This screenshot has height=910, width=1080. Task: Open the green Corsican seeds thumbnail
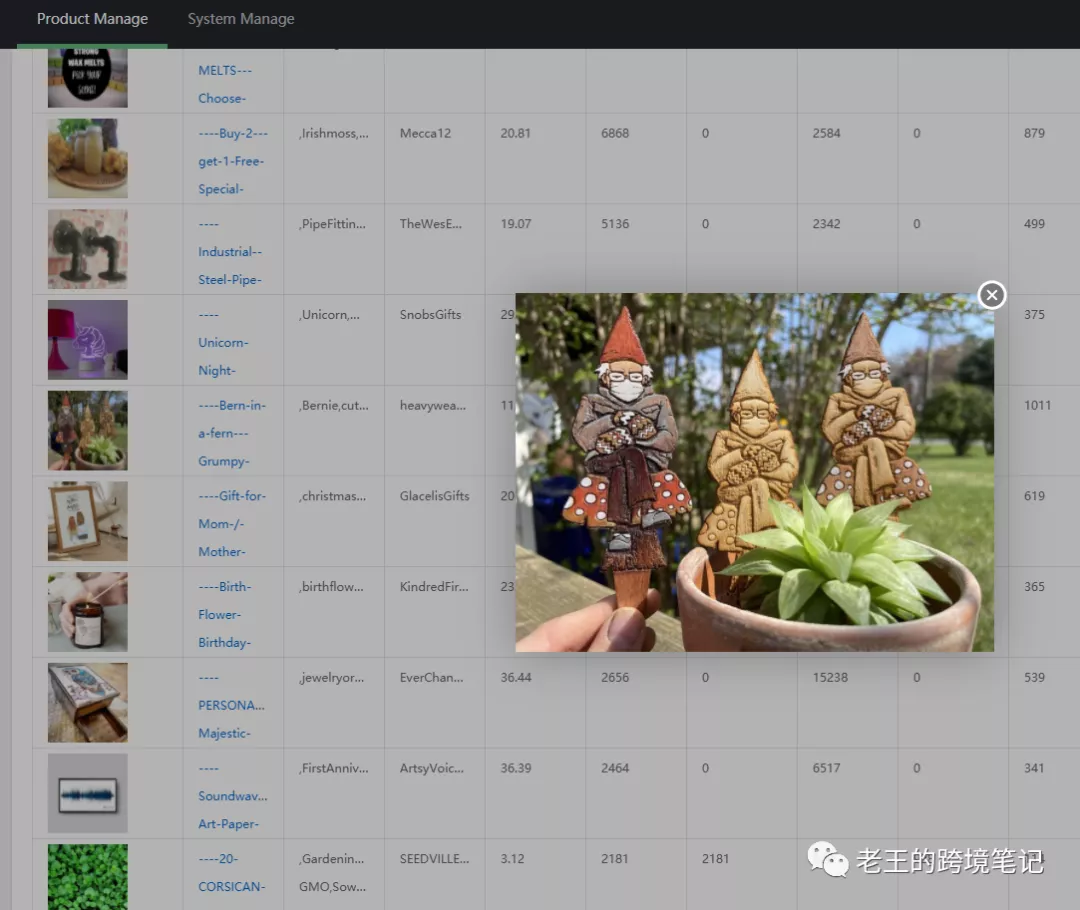pos(88,876)
